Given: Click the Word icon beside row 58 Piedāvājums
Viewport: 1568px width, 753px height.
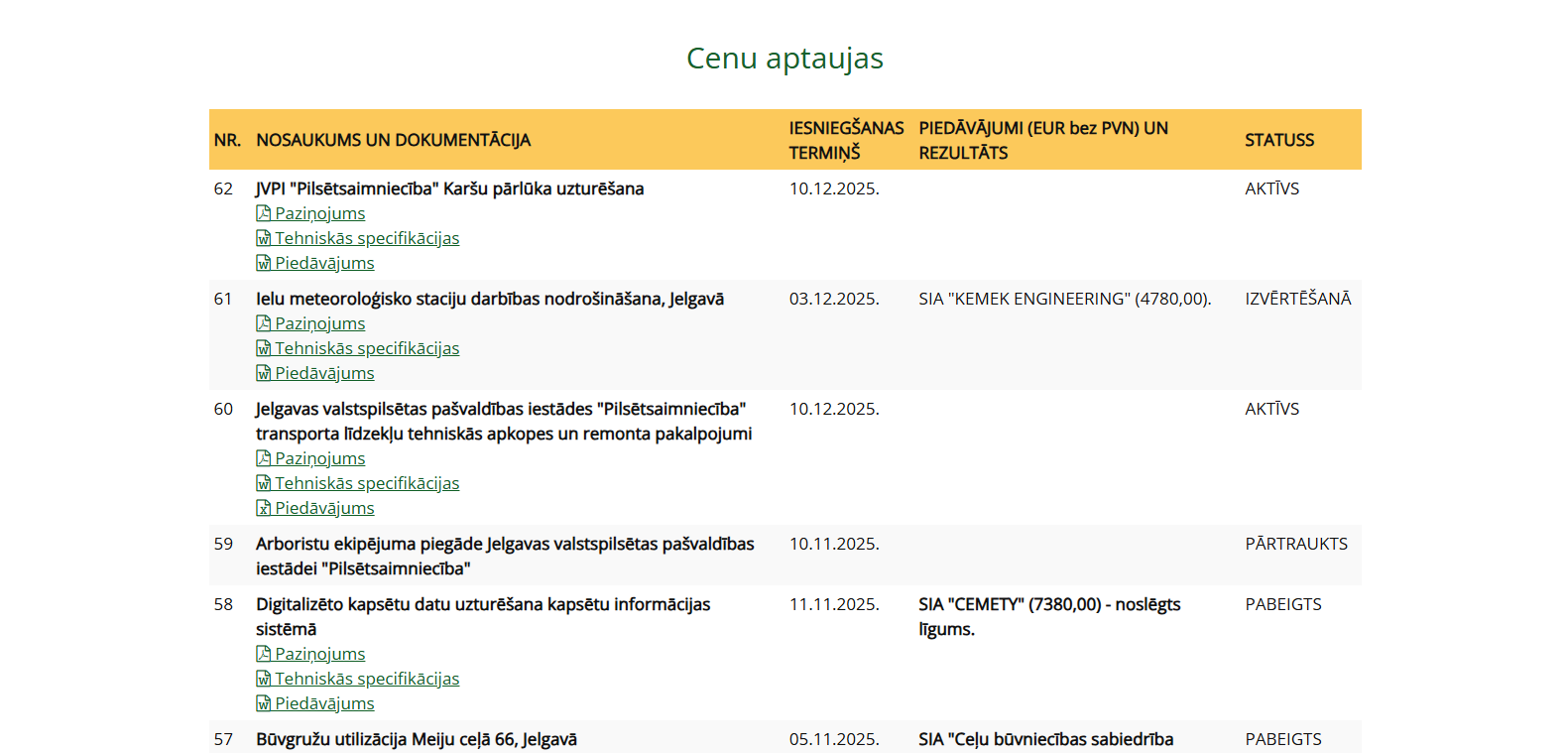Looking at the screenshot, I should click(x=264, y=703).
